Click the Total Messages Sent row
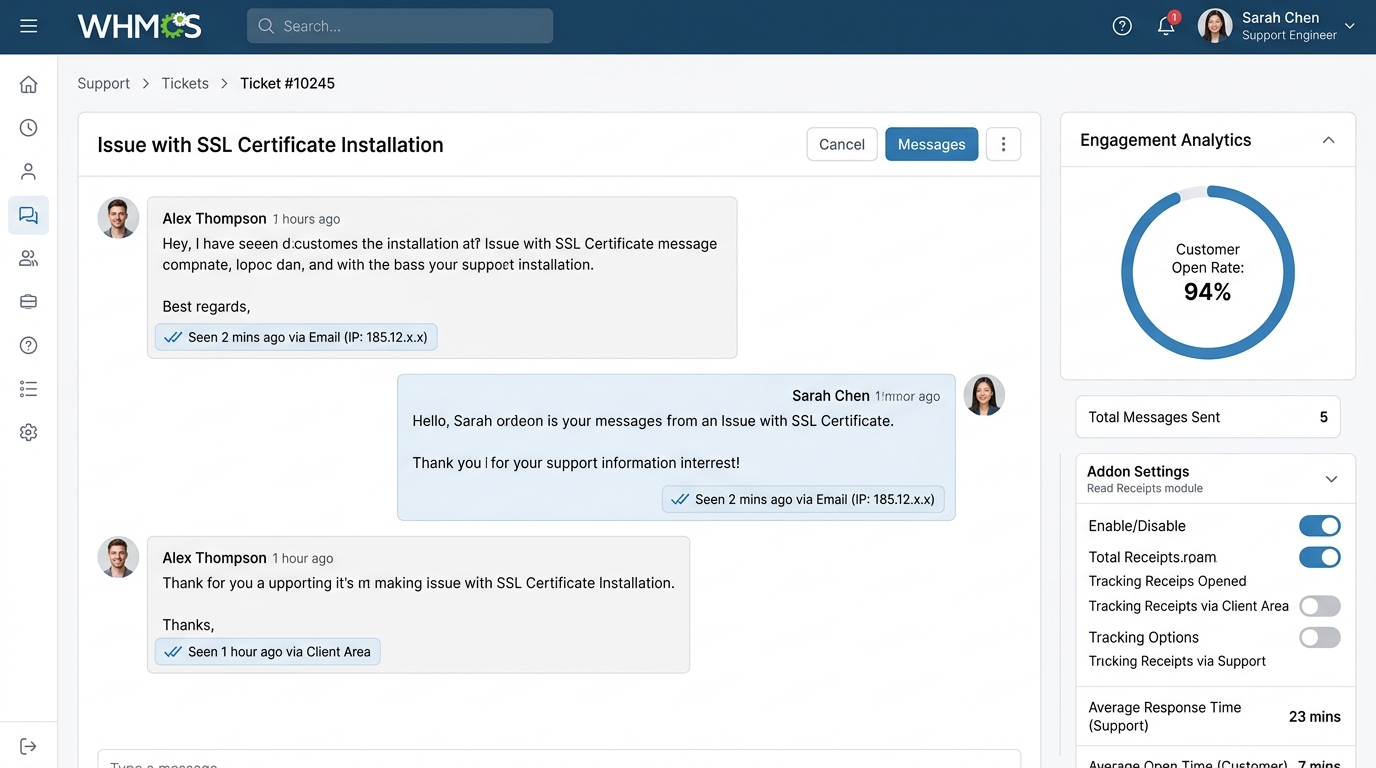 point(1208,417)
